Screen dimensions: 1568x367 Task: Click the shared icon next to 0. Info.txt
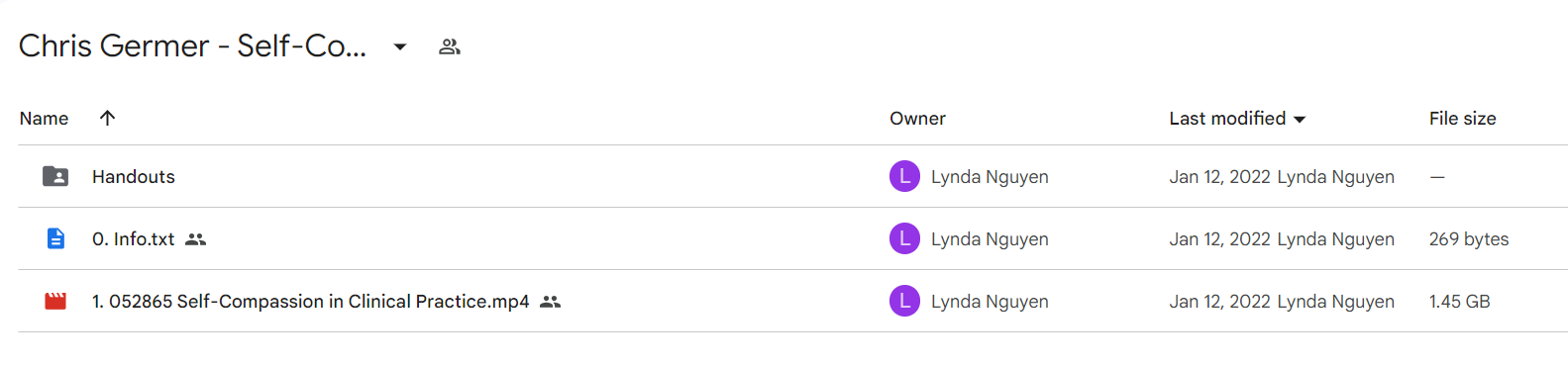click(x=196, y=239)
